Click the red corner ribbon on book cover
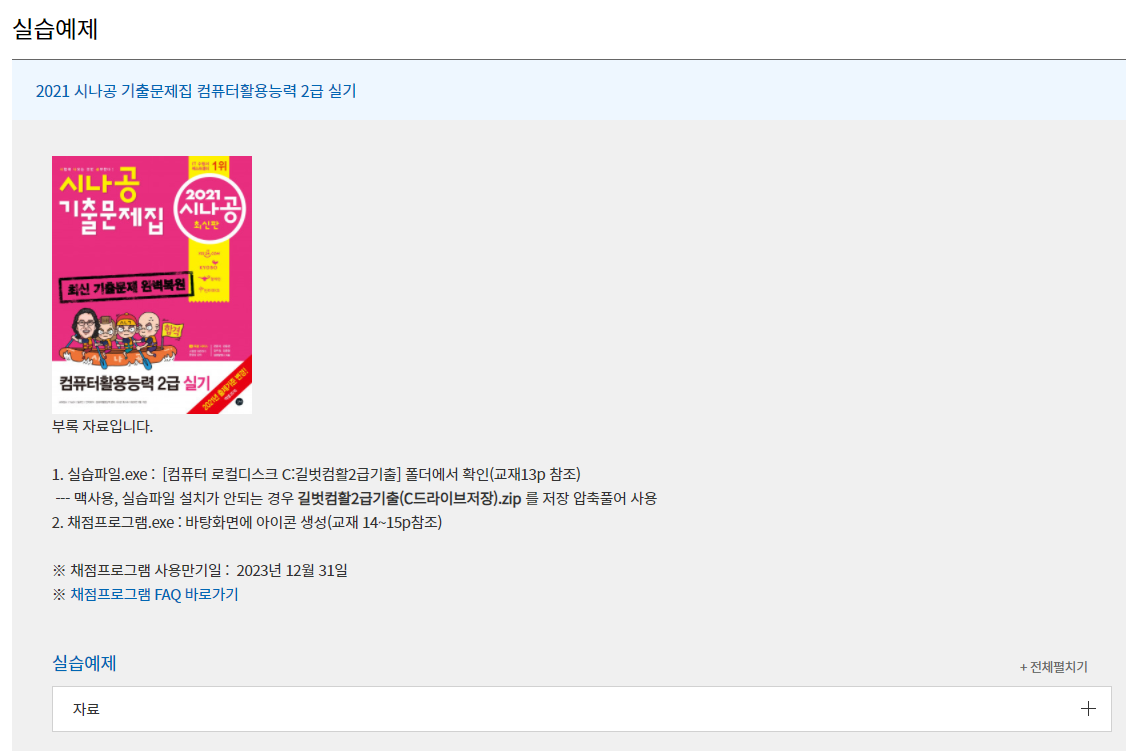This screenshot has height=751, width=1126. [x=224, y=388]
